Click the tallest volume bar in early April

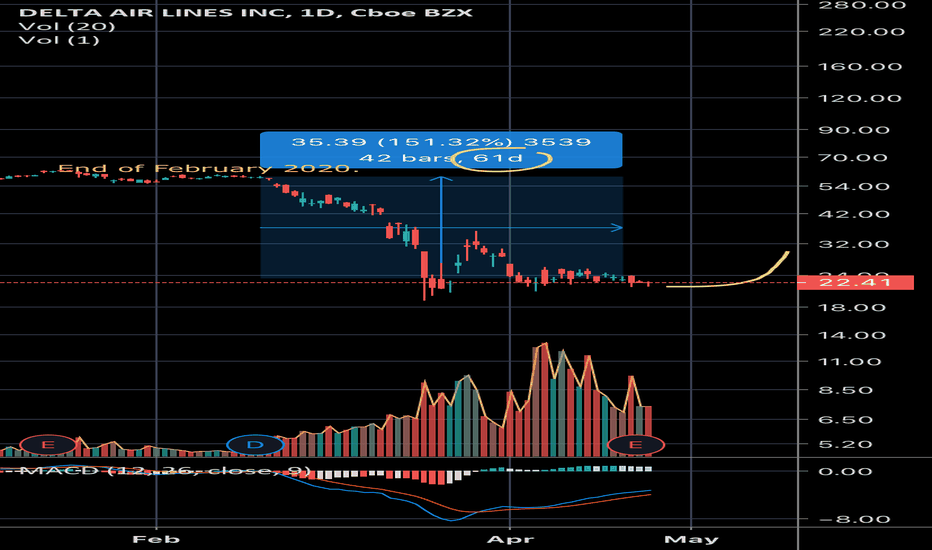click(x=546, y=400)
